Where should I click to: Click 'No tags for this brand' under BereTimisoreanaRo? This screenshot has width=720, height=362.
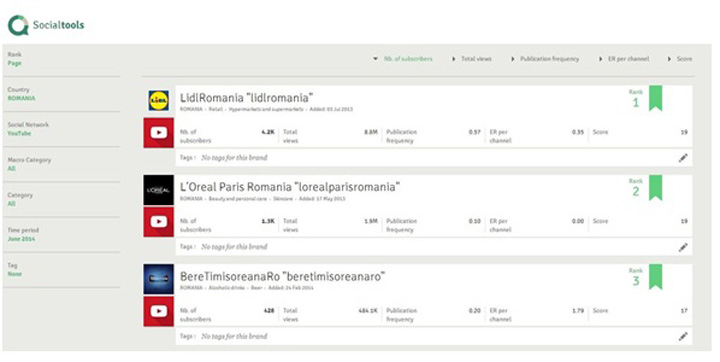[x=234, y=336]
